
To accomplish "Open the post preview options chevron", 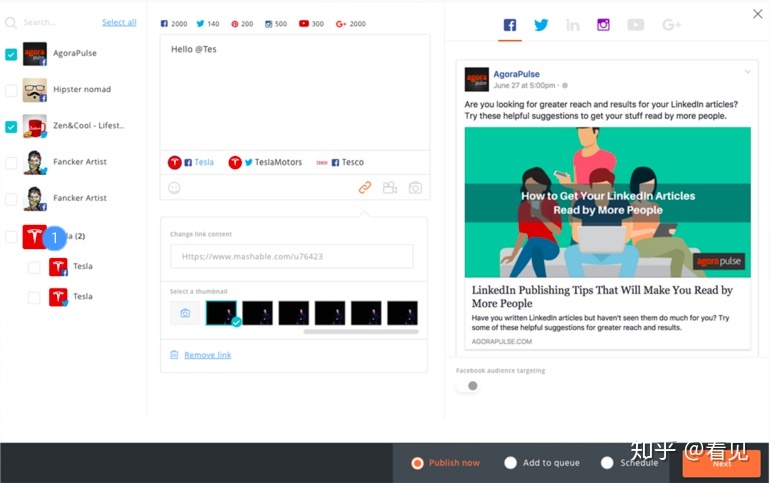I will (747, 72).
